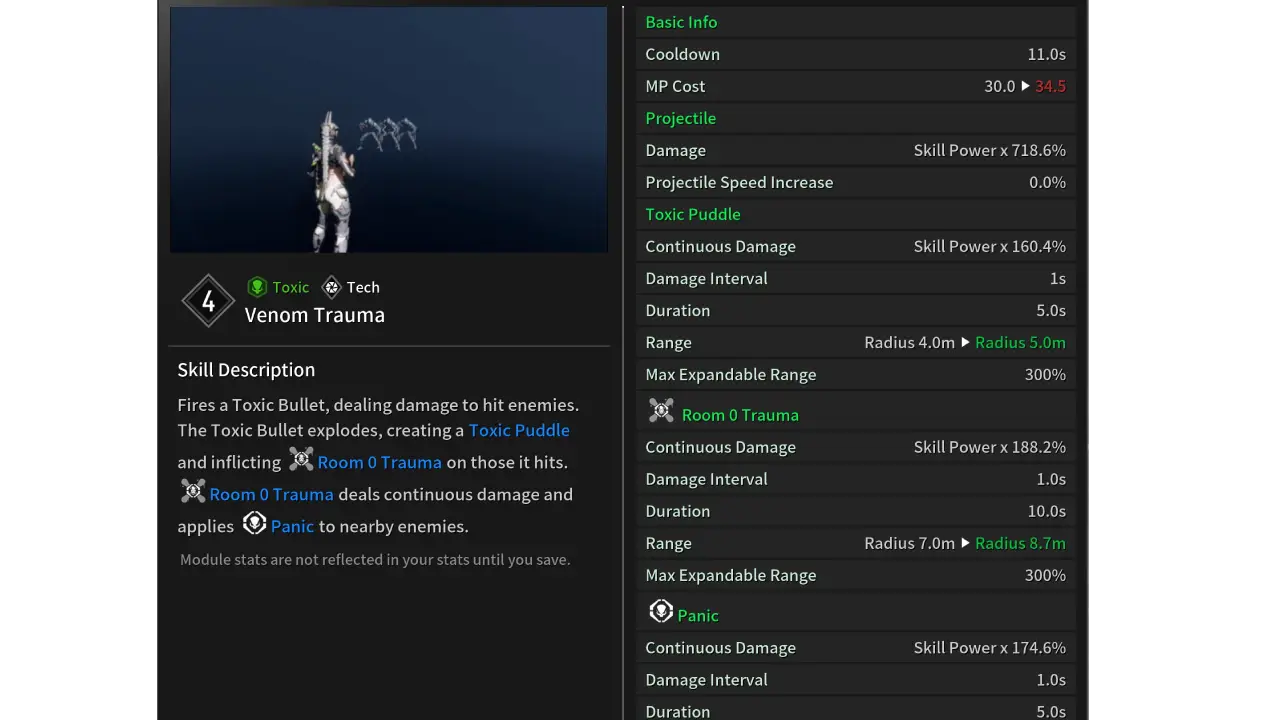Click the Panic debuff icon in stats panel
Screen dimensions: 1280x720
[x=661, y=611]
